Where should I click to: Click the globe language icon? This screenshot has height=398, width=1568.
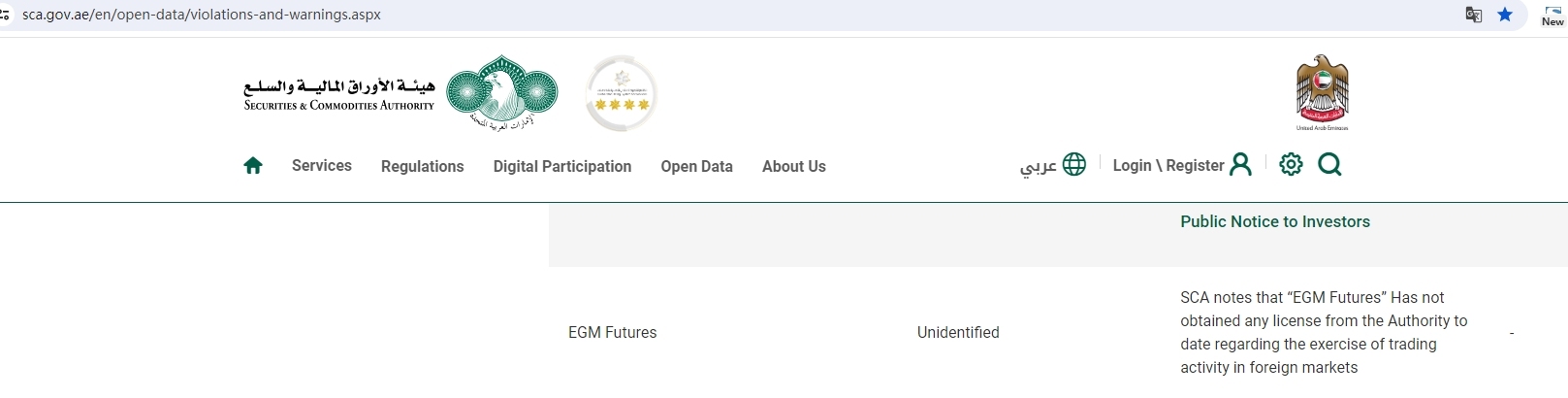[x=1074, y=165]
